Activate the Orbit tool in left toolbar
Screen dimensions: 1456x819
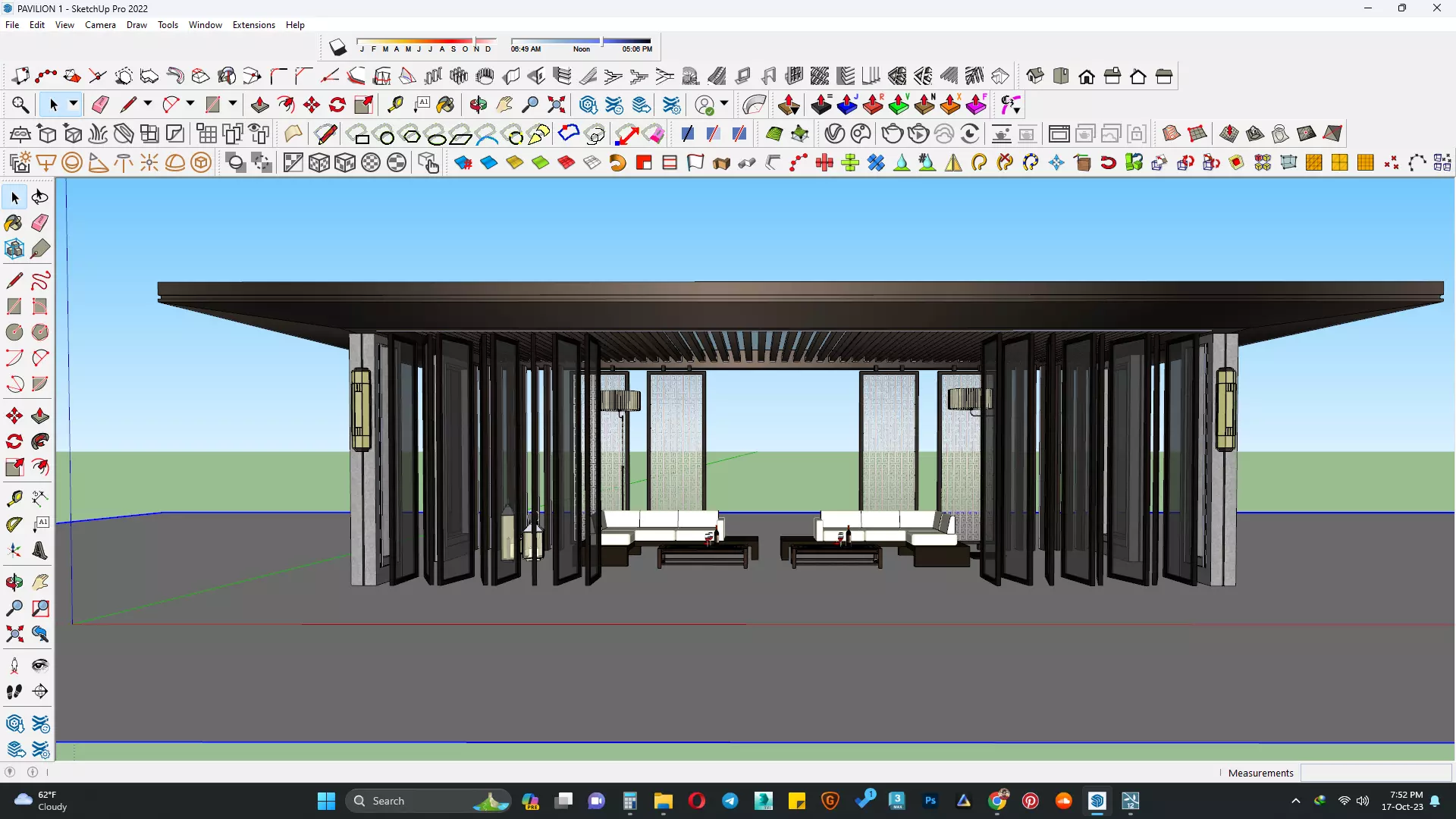pos(14,582)
